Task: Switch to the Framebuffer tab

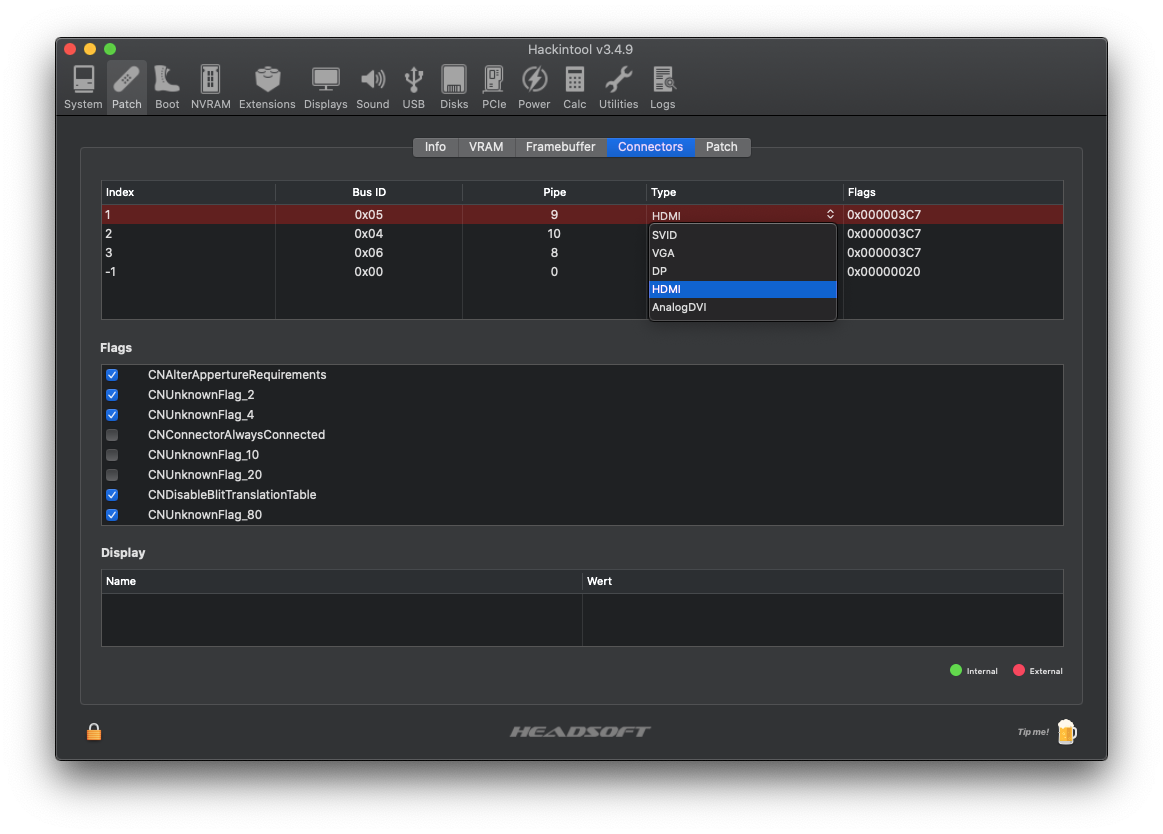Action: (560, 147)
